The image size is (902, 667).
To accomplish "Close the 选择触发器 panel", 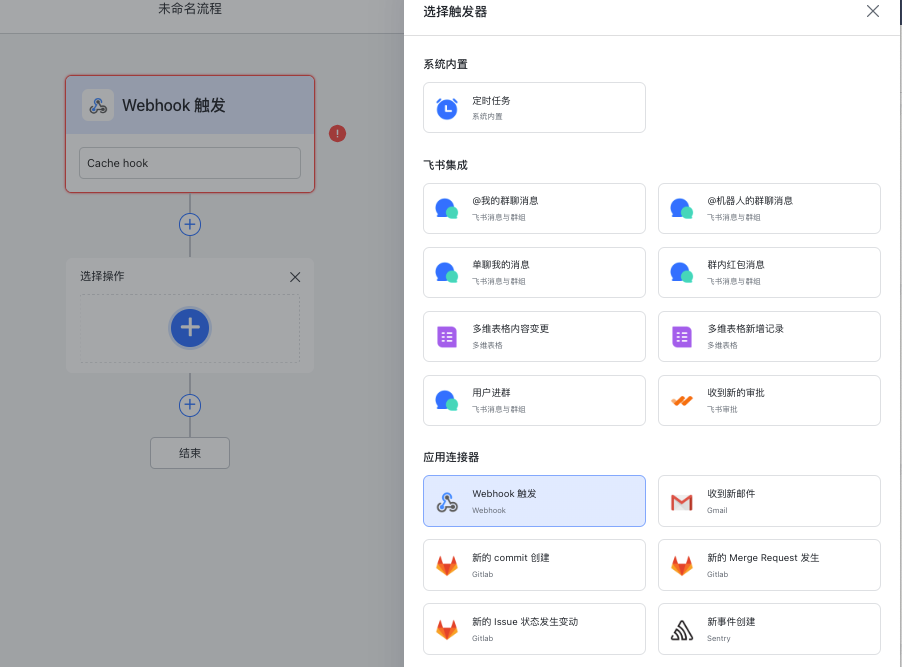I will (x=873, y=12).
